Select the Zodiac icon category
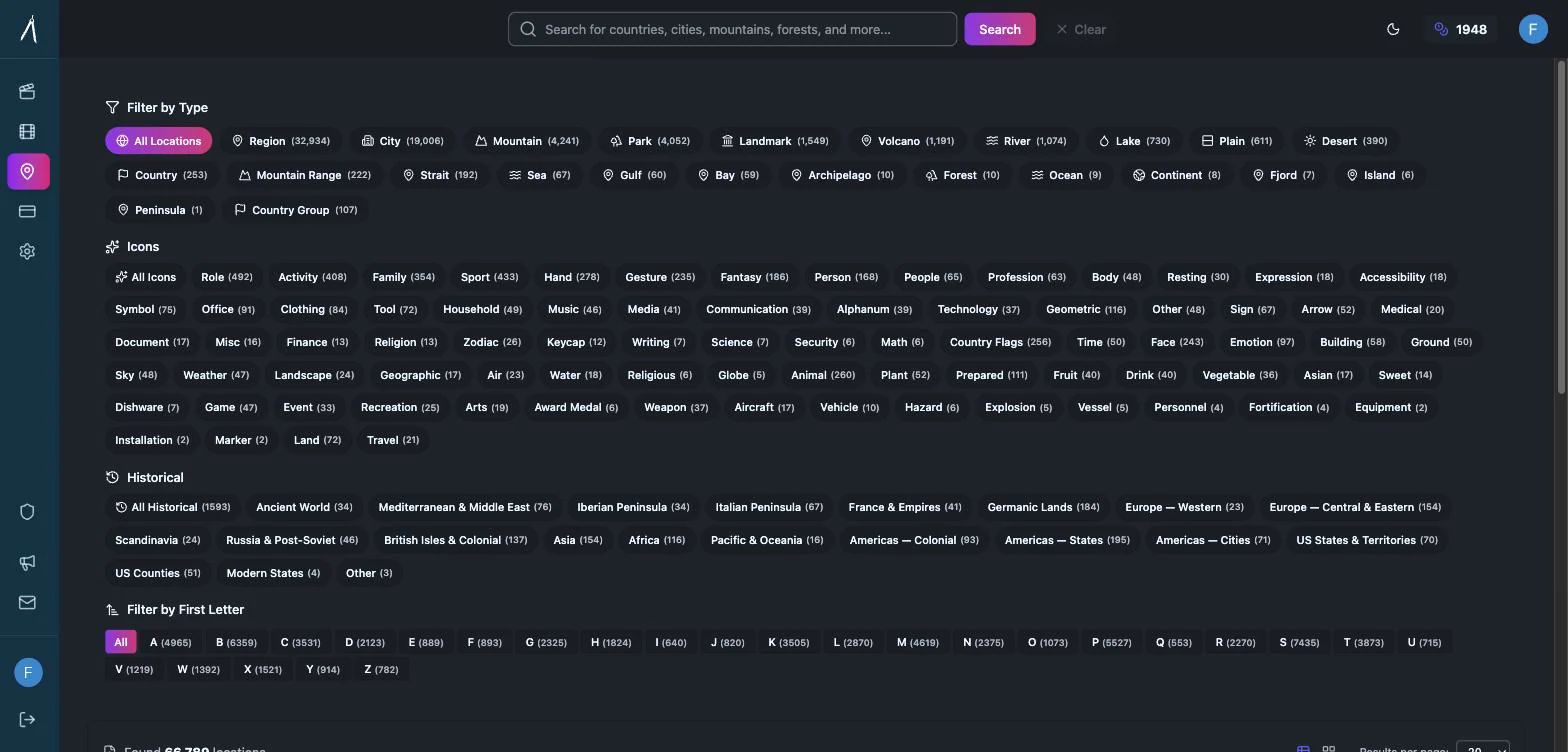1568x752 pixels. [492, 342]
